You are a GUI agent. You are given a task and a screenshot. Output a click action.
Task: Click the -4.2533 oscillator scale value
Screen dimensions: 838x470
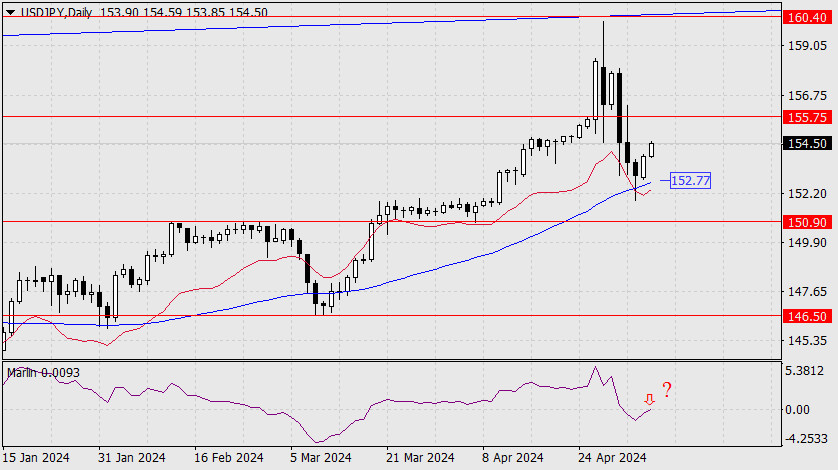click(x=805, y=439)
